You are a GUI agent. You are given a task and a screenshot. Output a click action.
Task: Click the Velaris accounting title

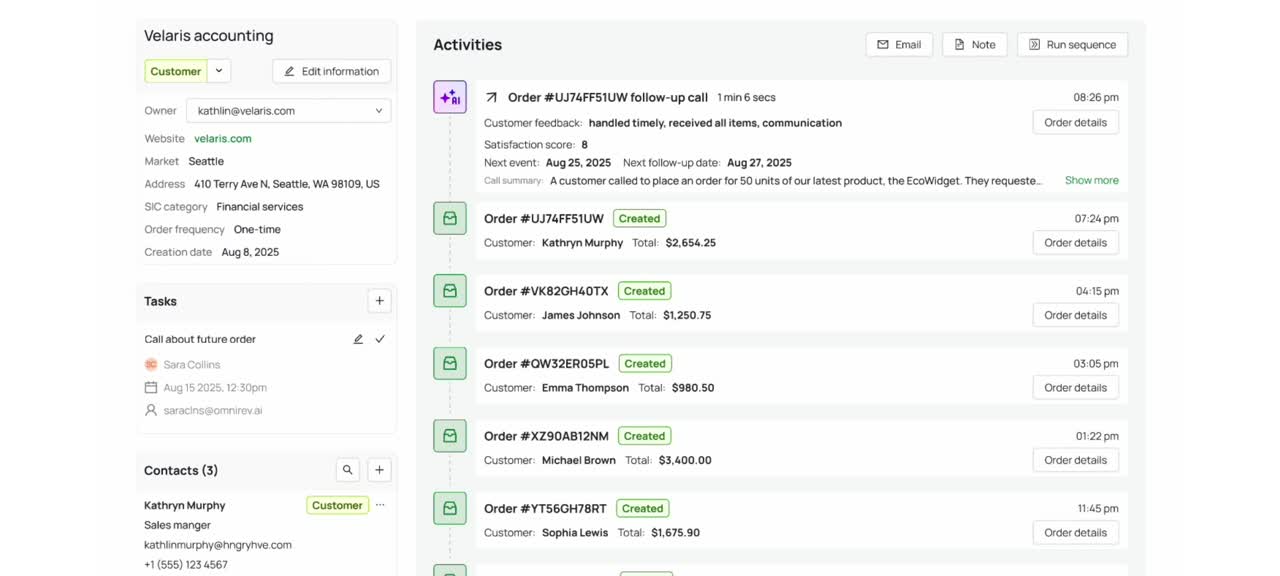(x=209, y=36)
